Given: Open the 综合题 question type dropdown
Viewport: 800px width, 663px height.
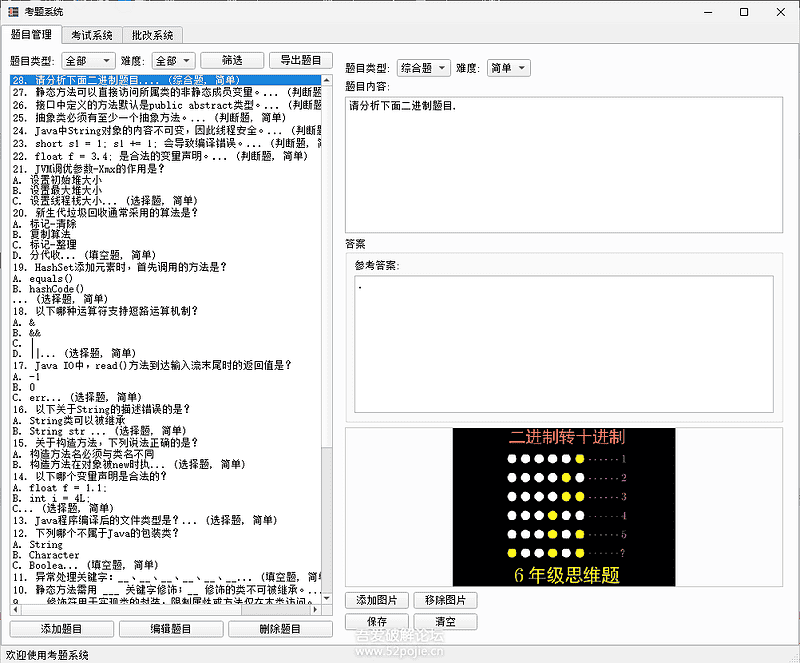Looking at the screenshot, I should 423,68.
